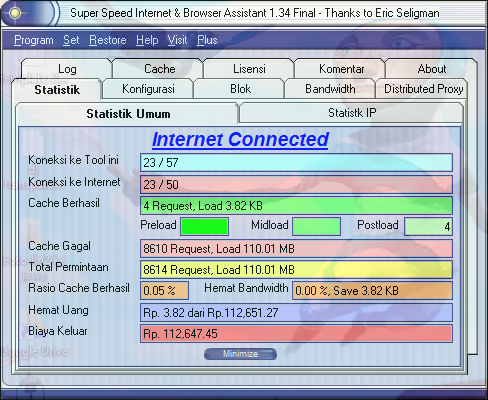488x400 pixels.
Task: Click the Cache Gagal field 8610 Request
Action: click(296, 248)
